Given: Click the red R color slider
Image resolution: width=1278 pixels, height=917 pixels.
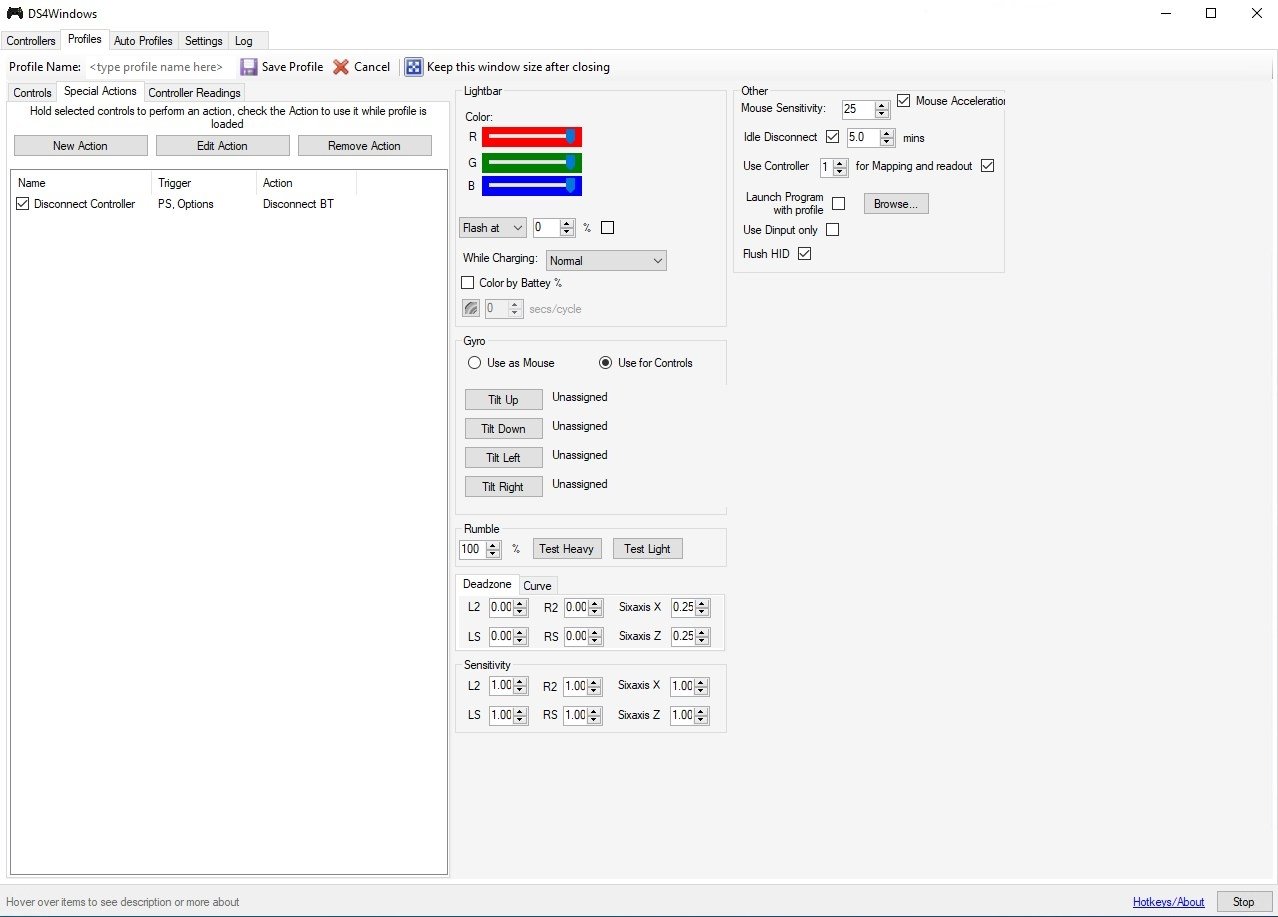Looking at the screenshot, I should coord(531,137).
